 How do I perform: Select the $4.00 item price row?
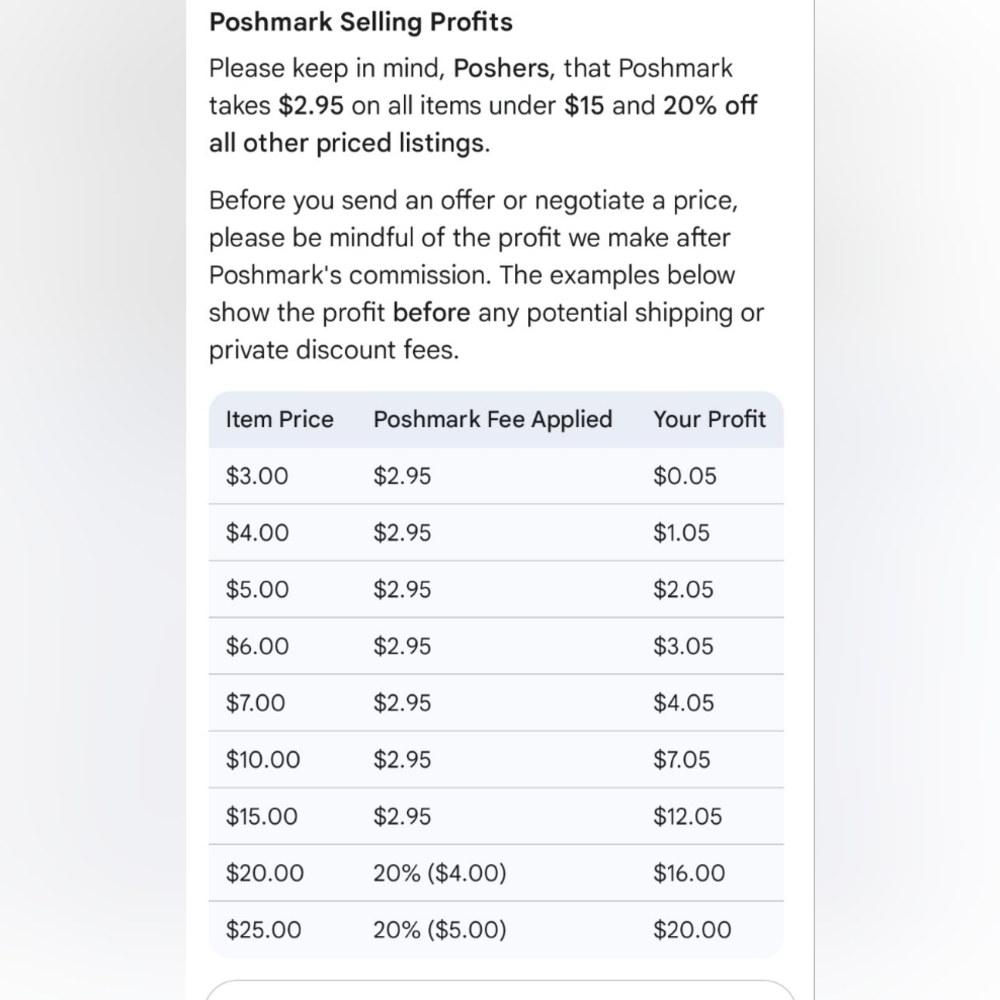pos(496,533)
